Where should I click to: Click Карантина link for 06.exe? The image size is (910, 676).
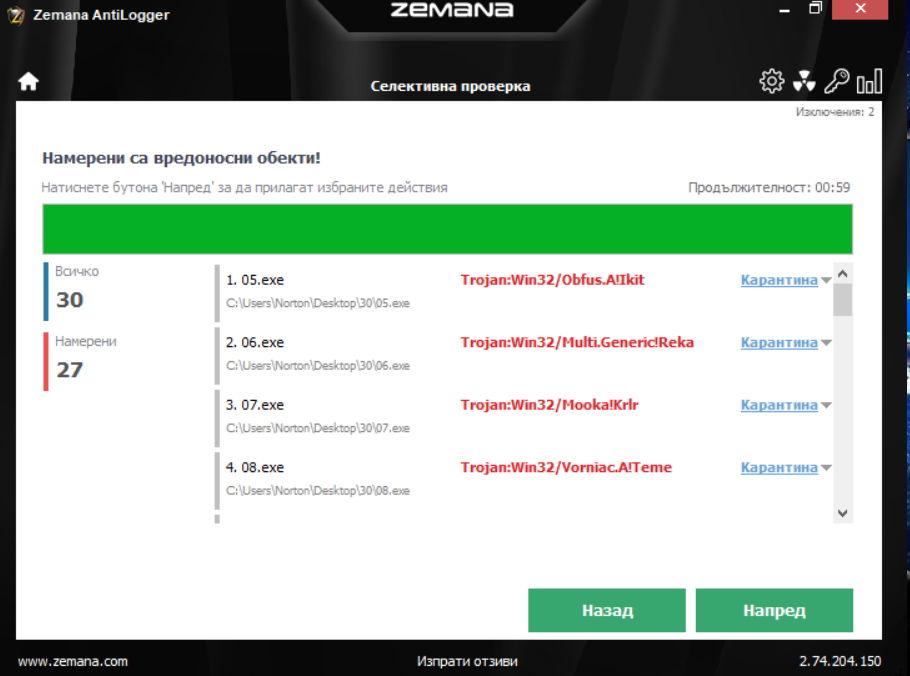pos(779,342)
